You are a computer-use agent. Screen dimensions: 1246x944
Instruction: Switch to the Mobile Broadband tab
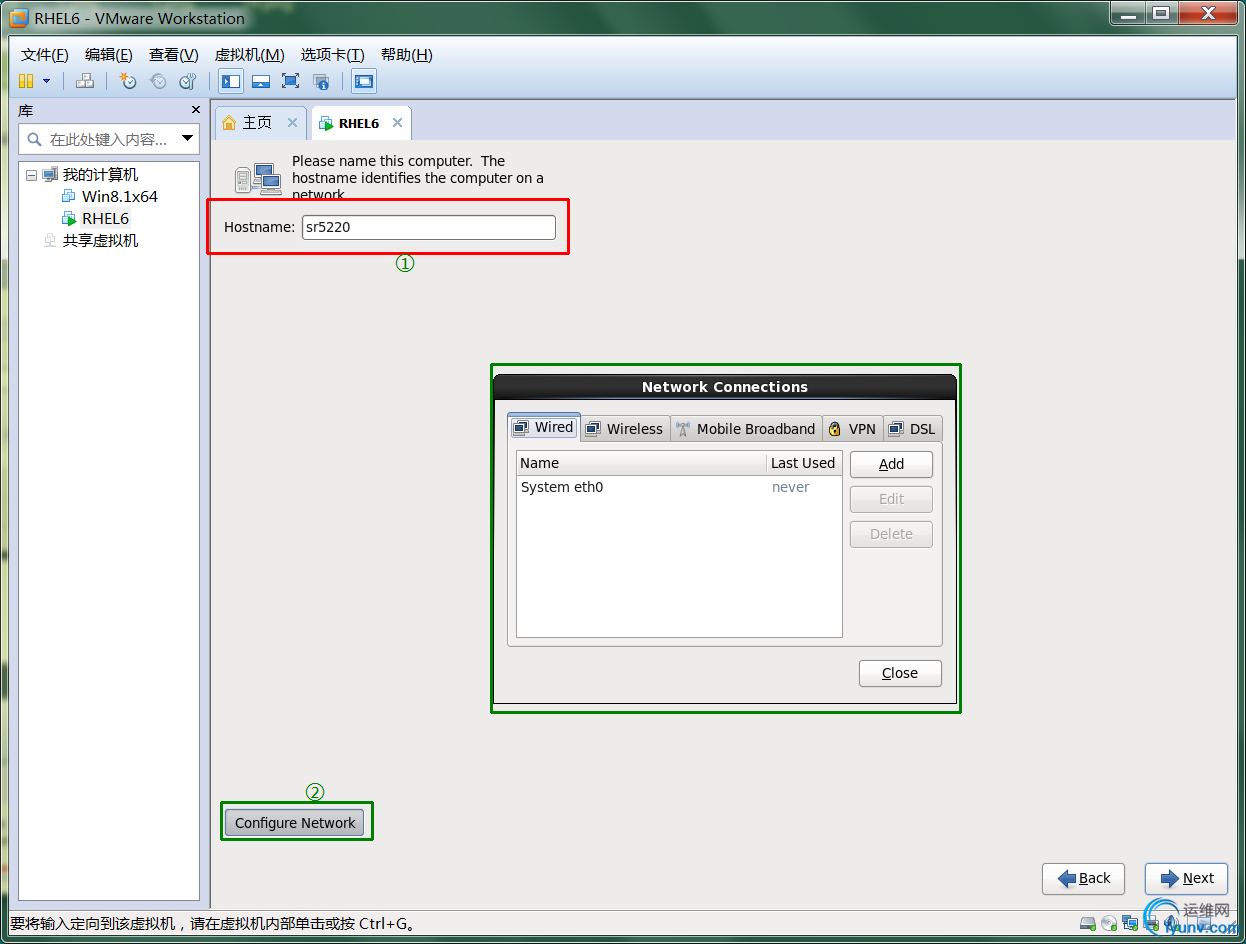[x=746, y=429]
